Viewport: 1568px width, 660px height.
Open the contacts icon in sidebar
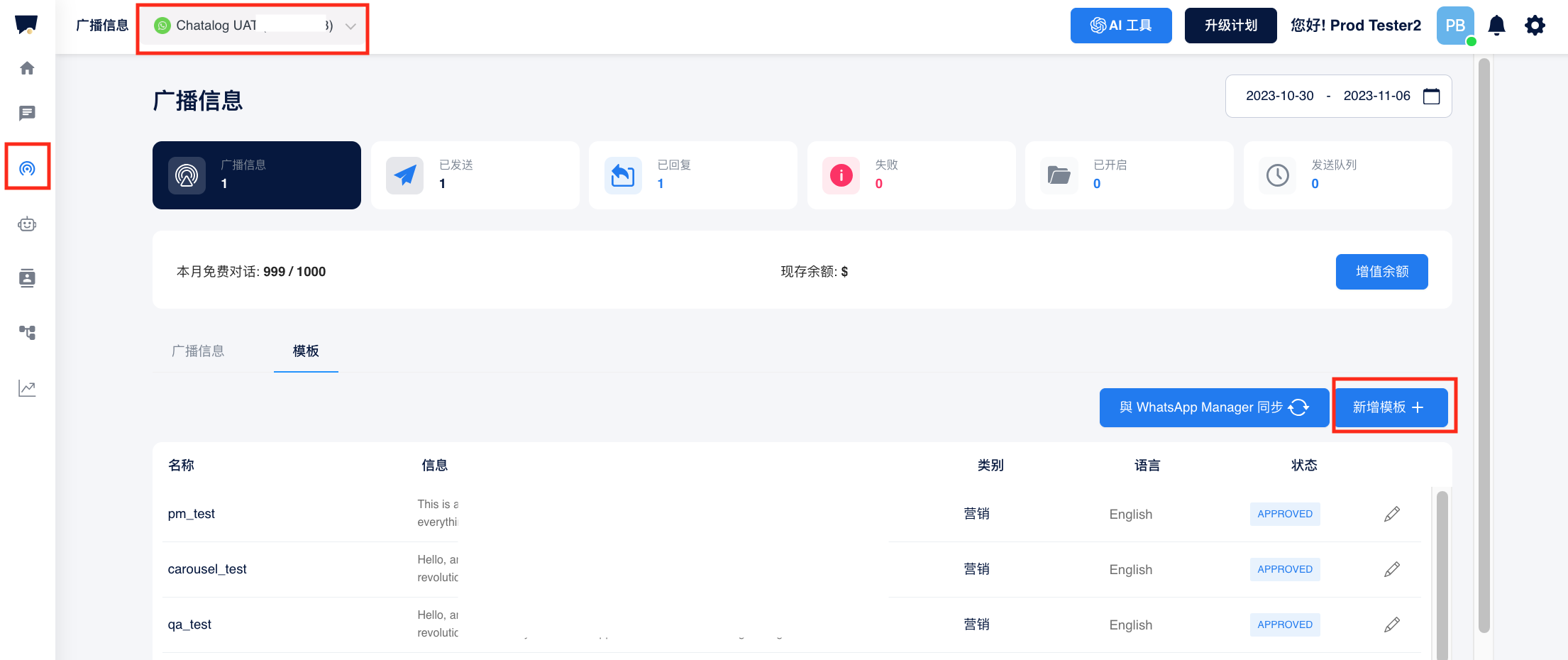(x=27, y=278)
